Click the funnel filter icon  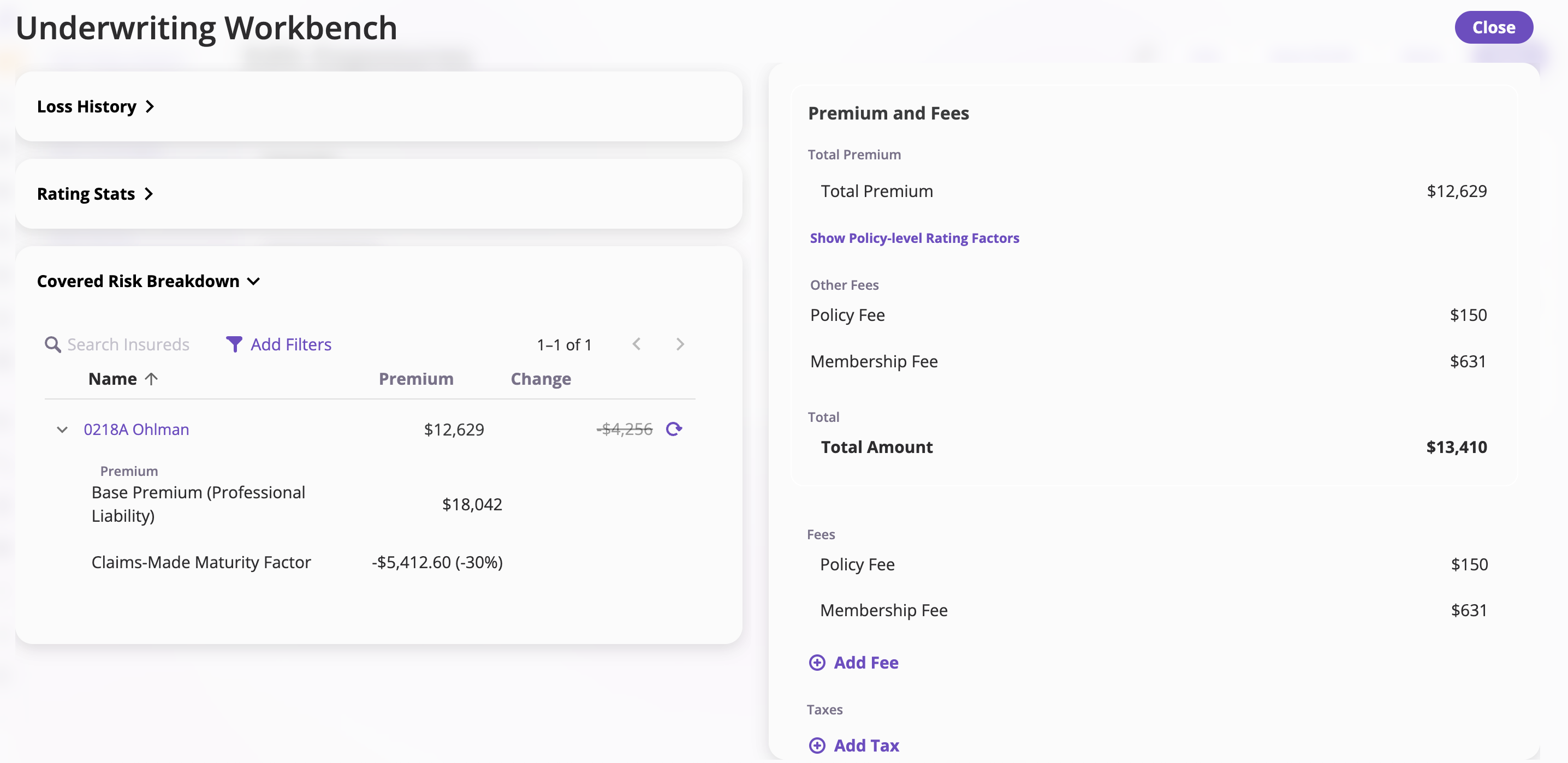[234, 344]
